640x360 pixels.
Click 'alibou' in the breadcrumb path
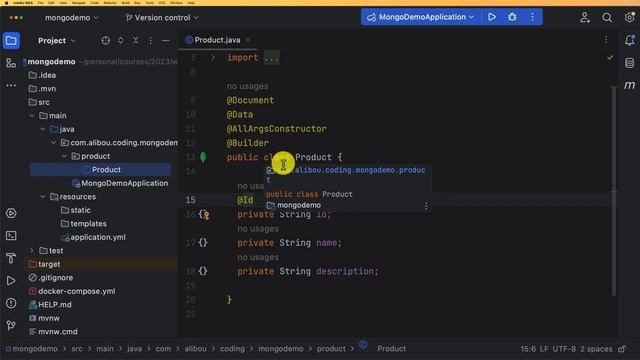196,349
